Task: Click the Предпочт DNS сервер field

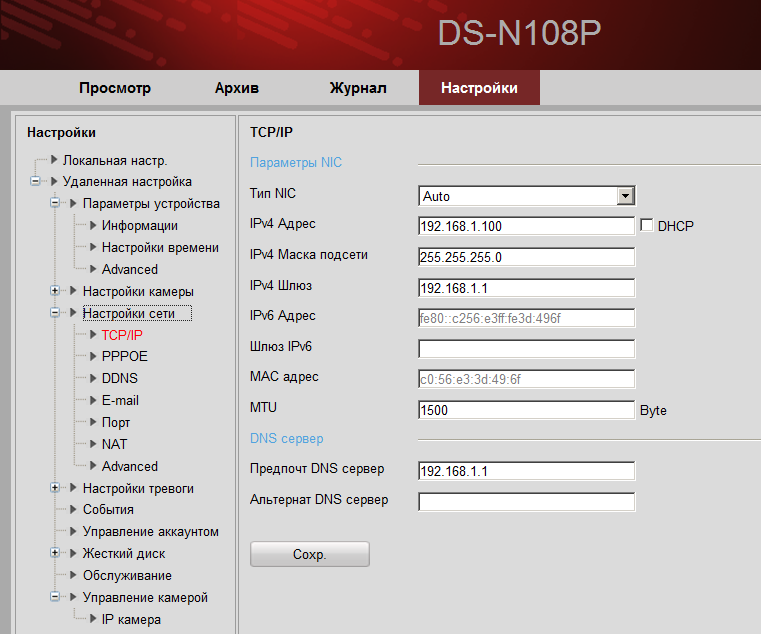Action: pos(527,471)
